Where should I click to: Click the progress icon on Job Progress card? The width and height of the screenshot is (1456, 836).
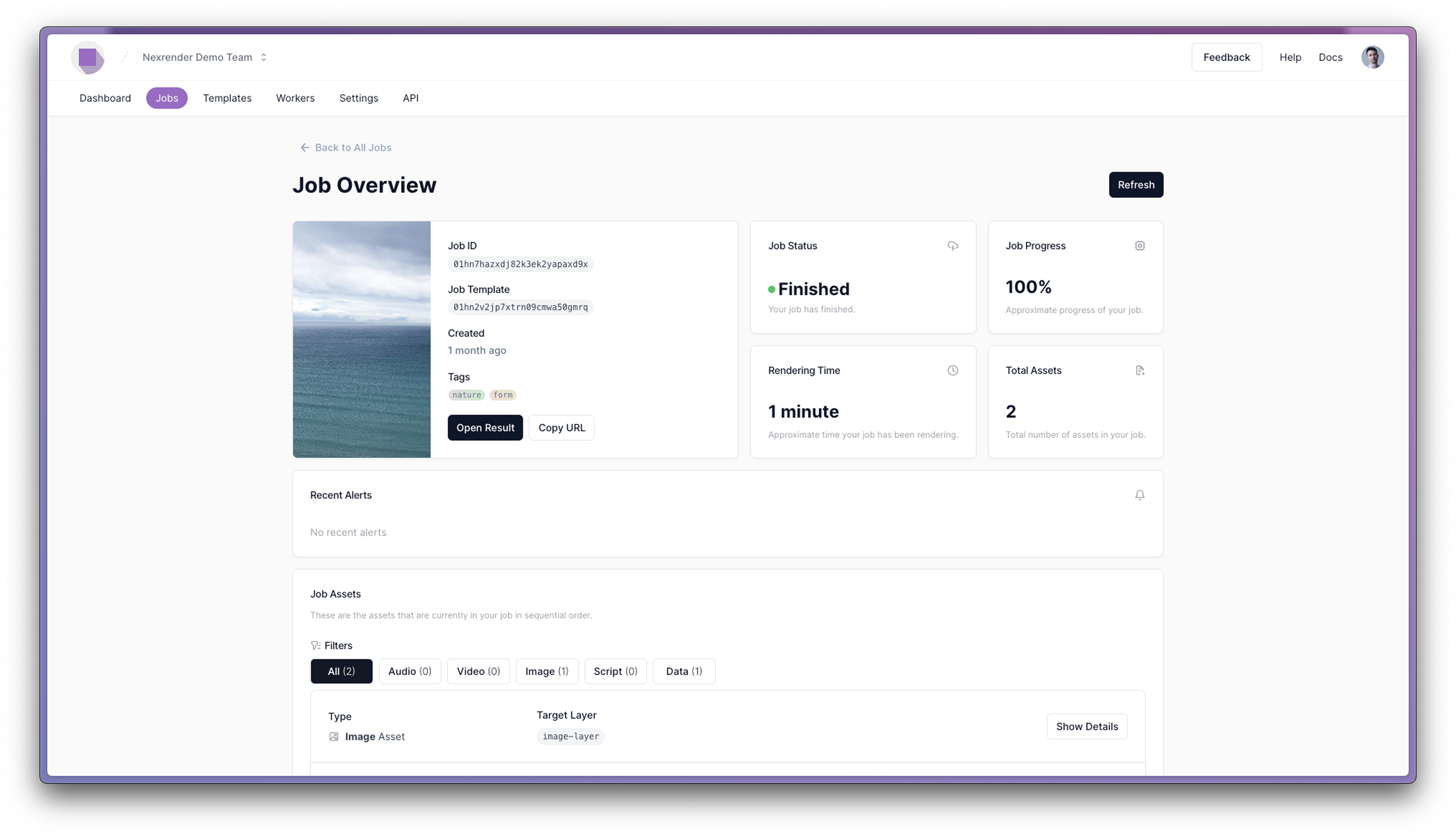pyautogui.click(x=1140, y=246)
